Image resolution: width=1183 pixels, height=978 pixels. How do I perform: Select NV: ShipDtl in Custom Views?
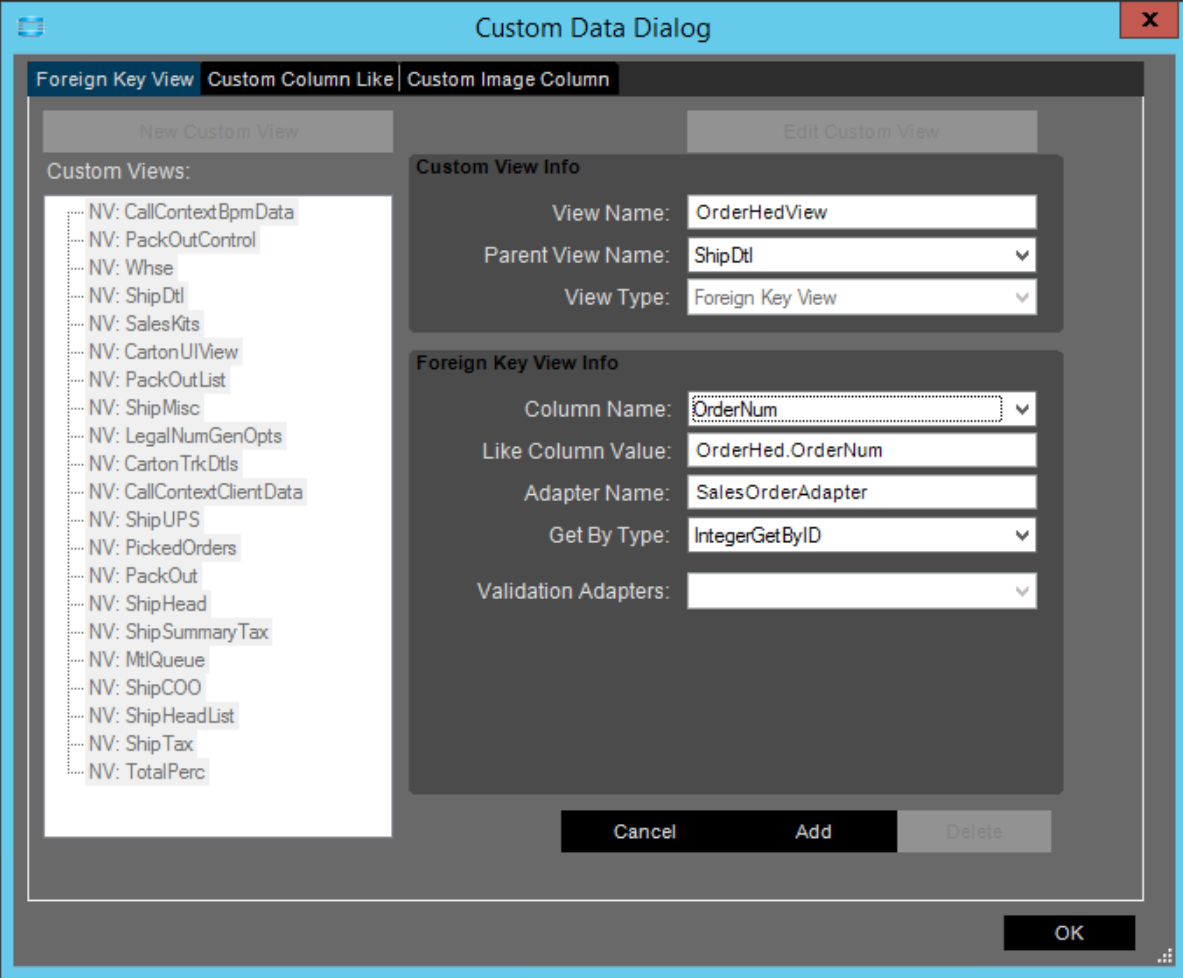pyautogui.click(x=136, y=296)
